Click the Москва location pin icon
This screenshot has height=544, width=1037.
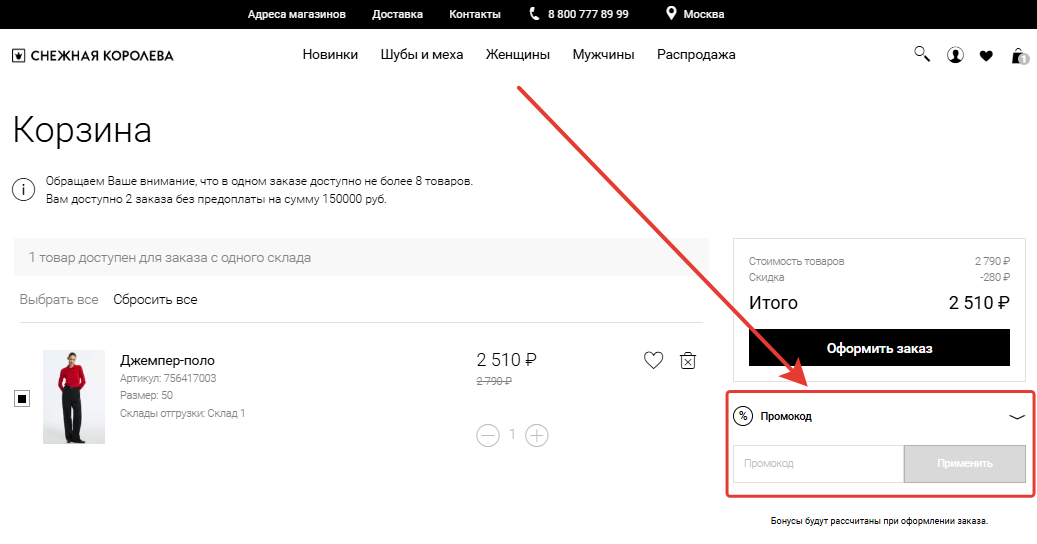coord(671,13)
